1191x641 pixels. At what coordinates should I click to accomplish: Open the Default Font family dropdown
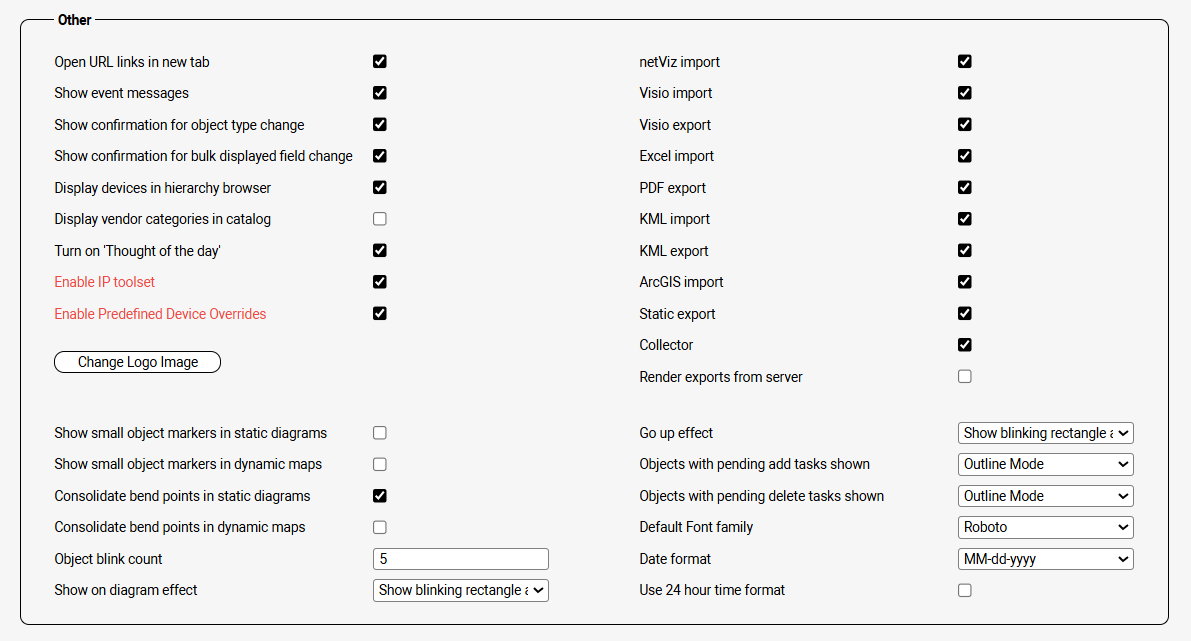(1045, 527)
